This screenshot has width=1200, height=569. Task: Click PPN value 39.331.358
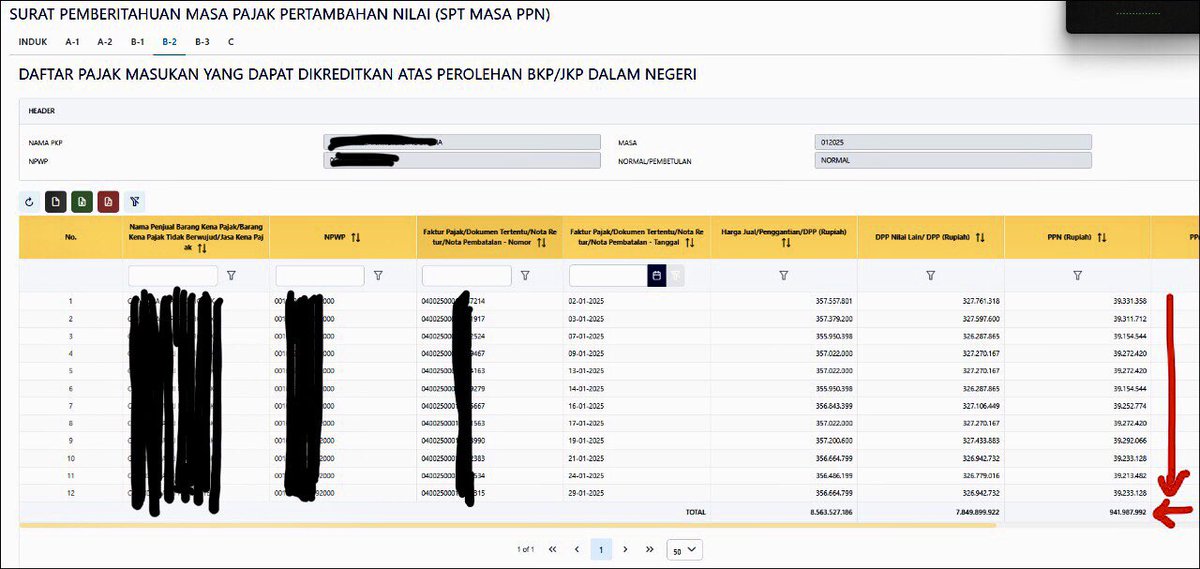(1129, 301)
